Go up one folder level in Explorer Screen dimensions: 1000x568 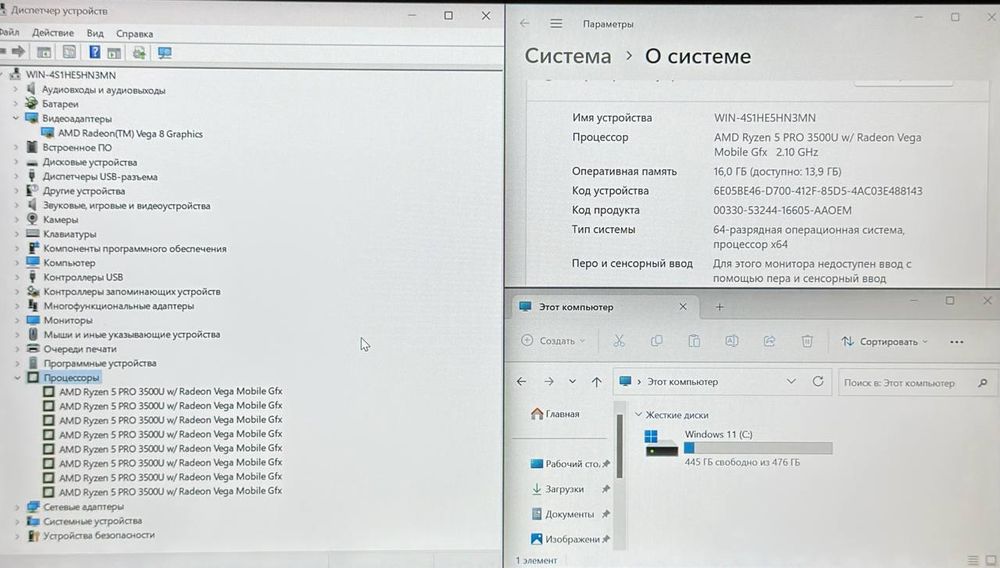596,382
